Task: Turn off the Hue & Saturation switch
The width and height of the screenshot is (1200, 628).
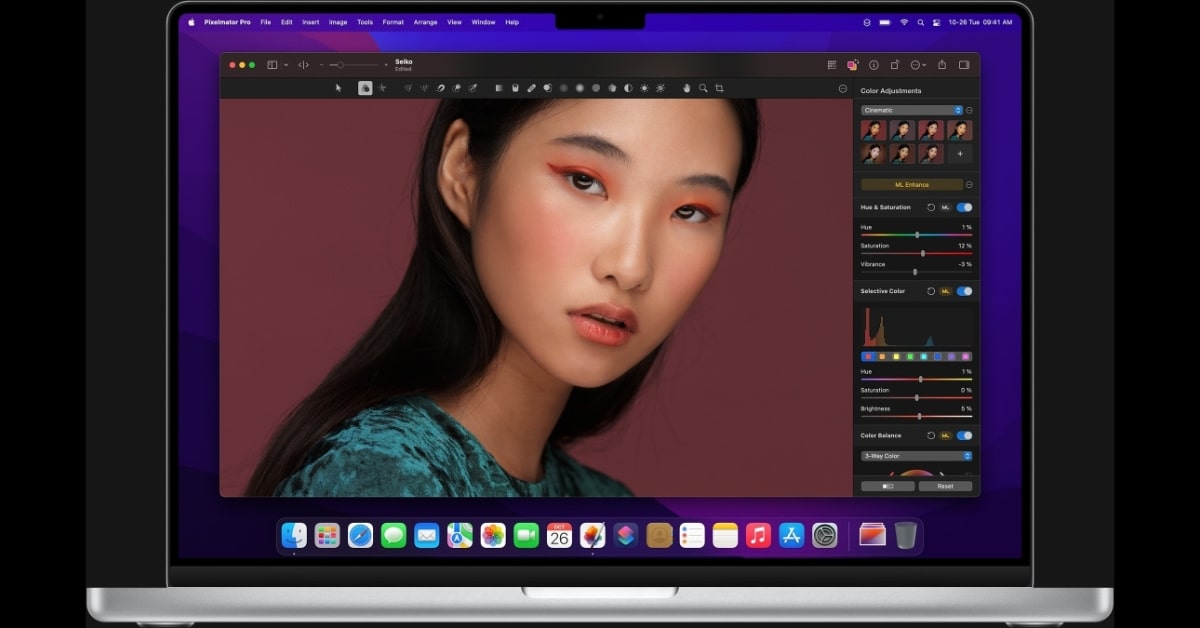Action: tap(964, 207)
